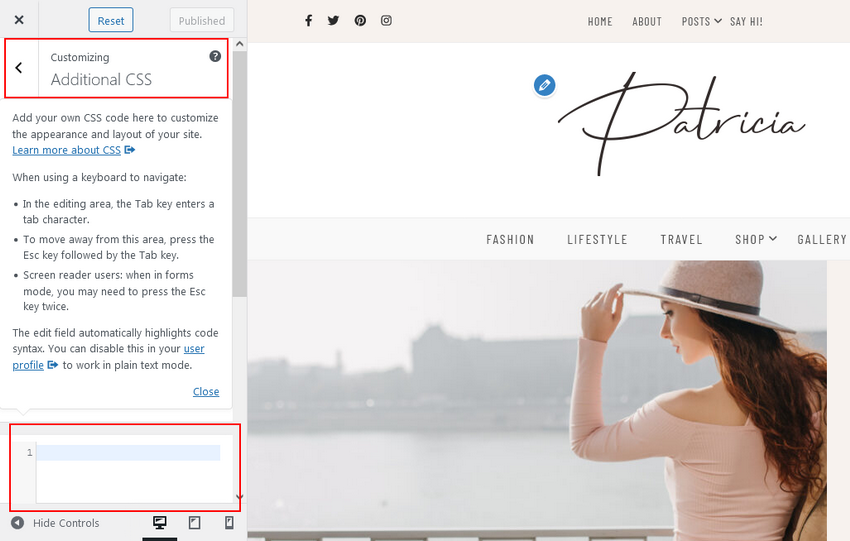Expand the SHOP dropdown menu
850x541 pixels.
756,240
